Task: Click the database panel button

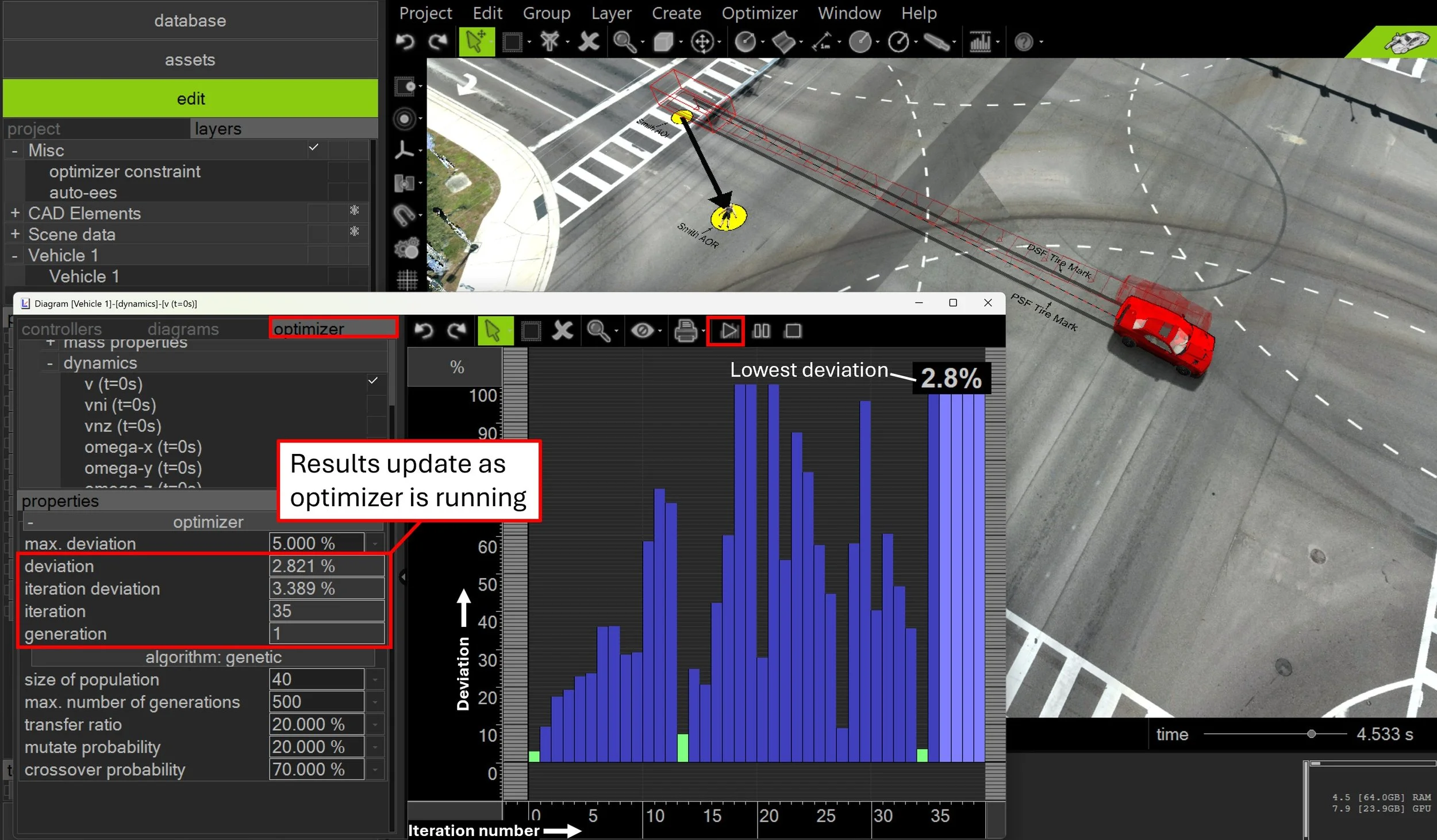Action: (x=190, y=21)
